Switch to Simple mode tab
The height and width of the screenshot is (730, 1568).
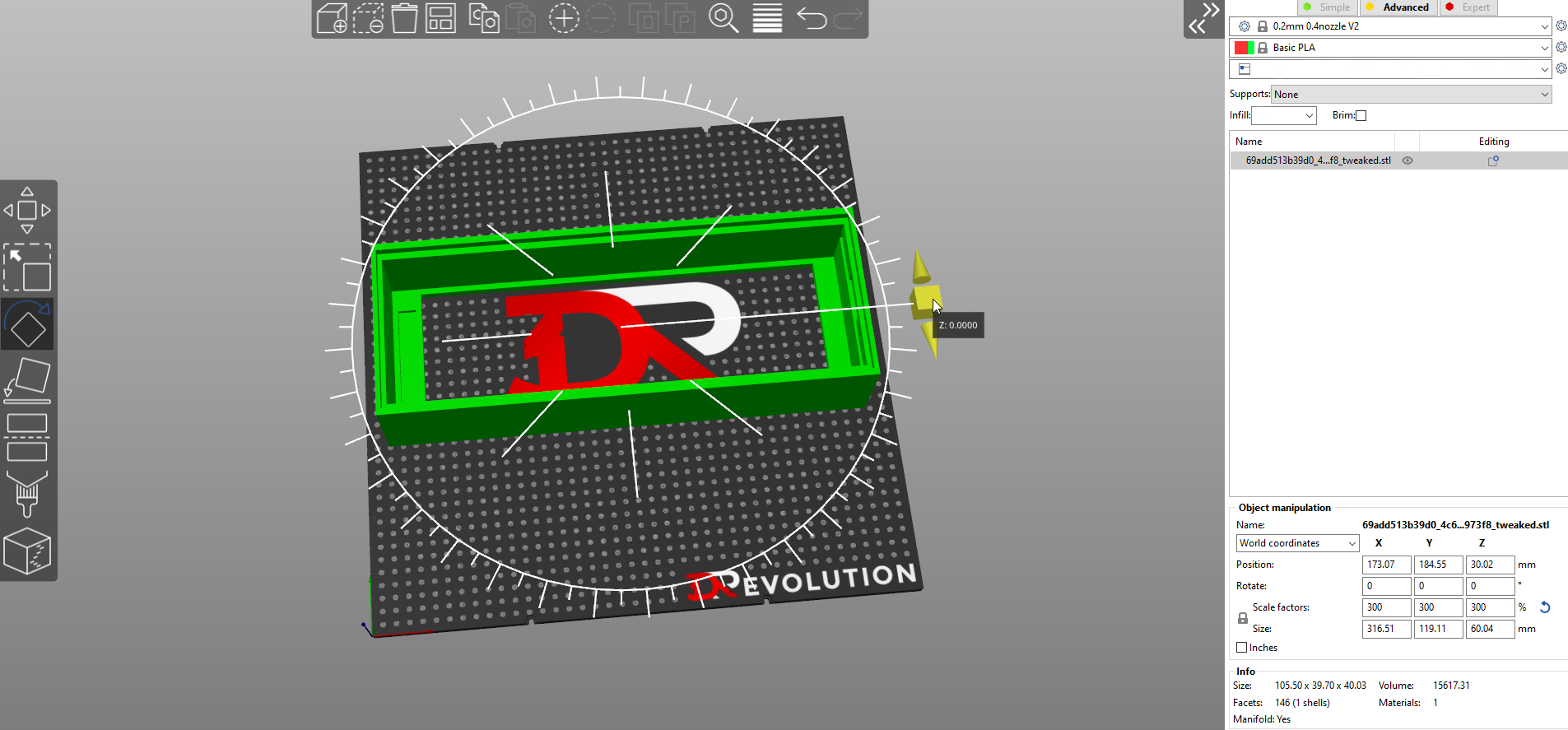(x=1328, y=7)
